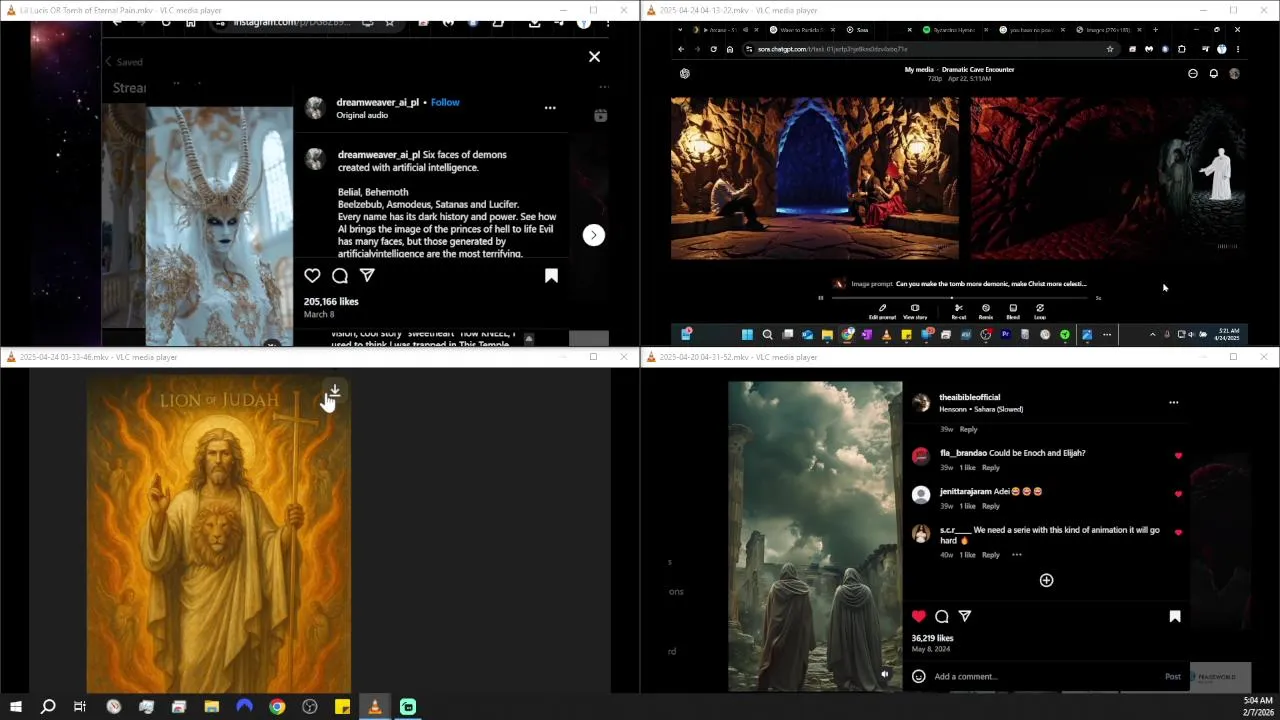Screen dimensions: 1280x720
Task: Load more comments with plus circle
Action: click(x=1046, y=580)
